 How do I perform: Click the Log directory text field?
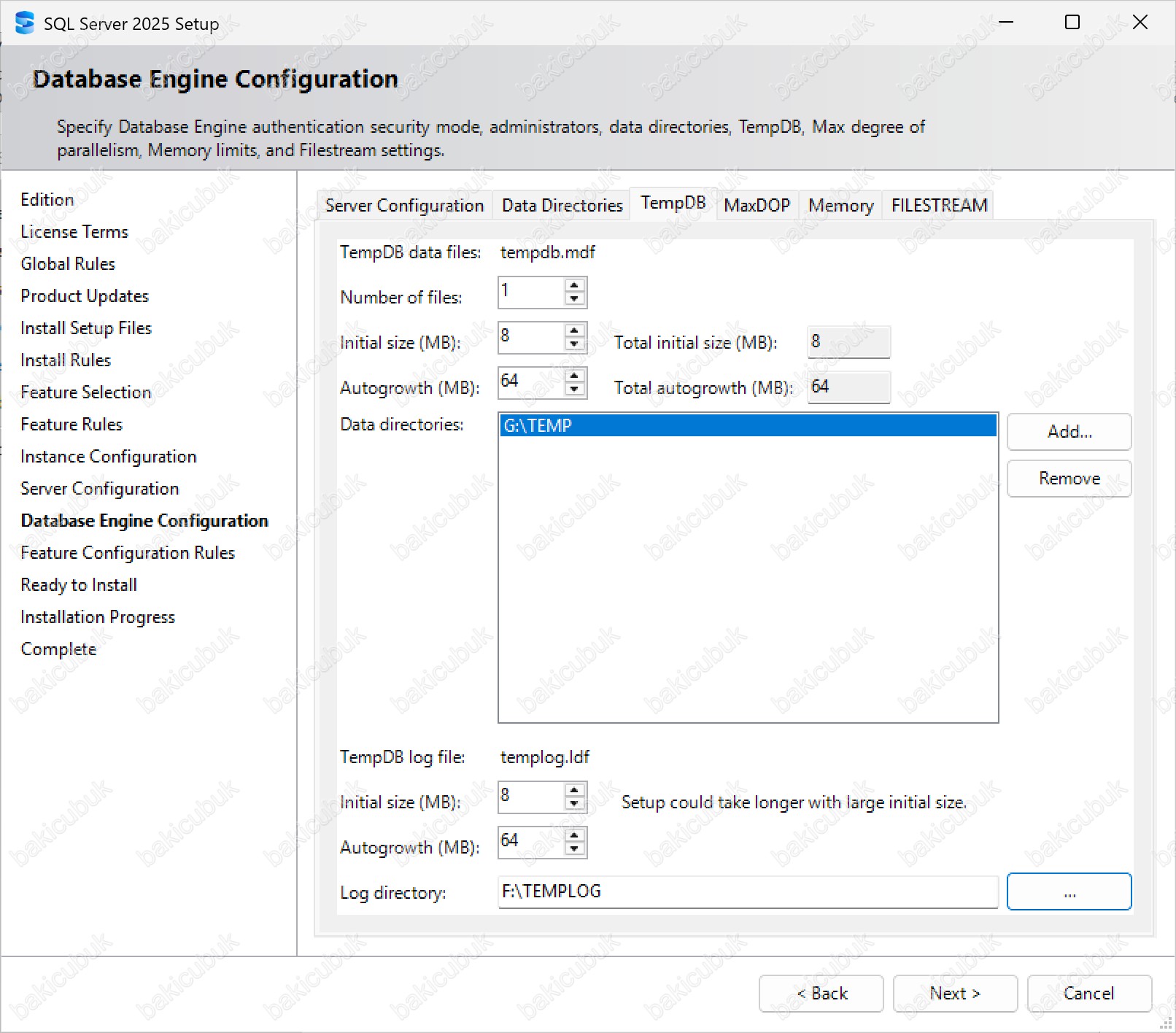747,891
